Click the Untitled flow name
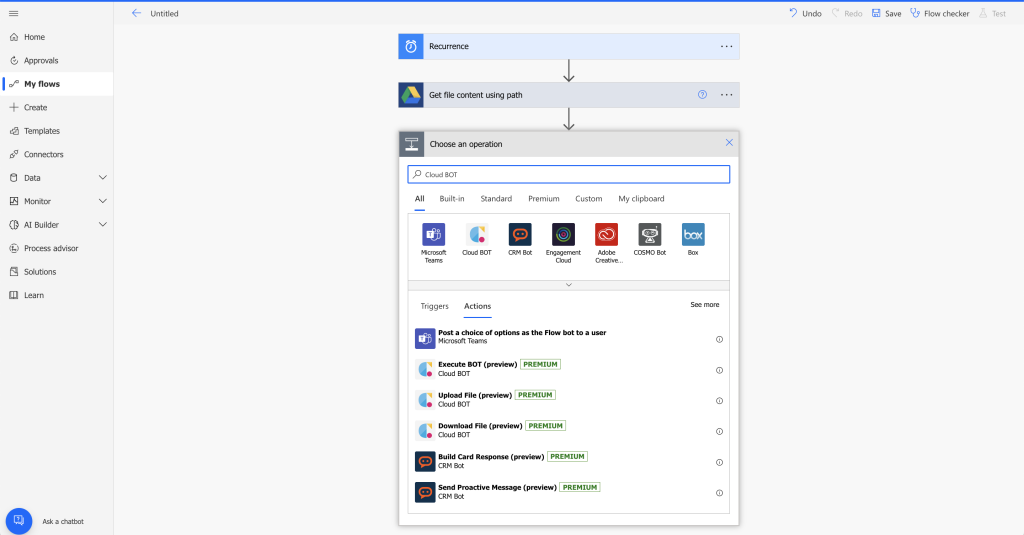This screenshot has height=535, width=1024. 165,13
